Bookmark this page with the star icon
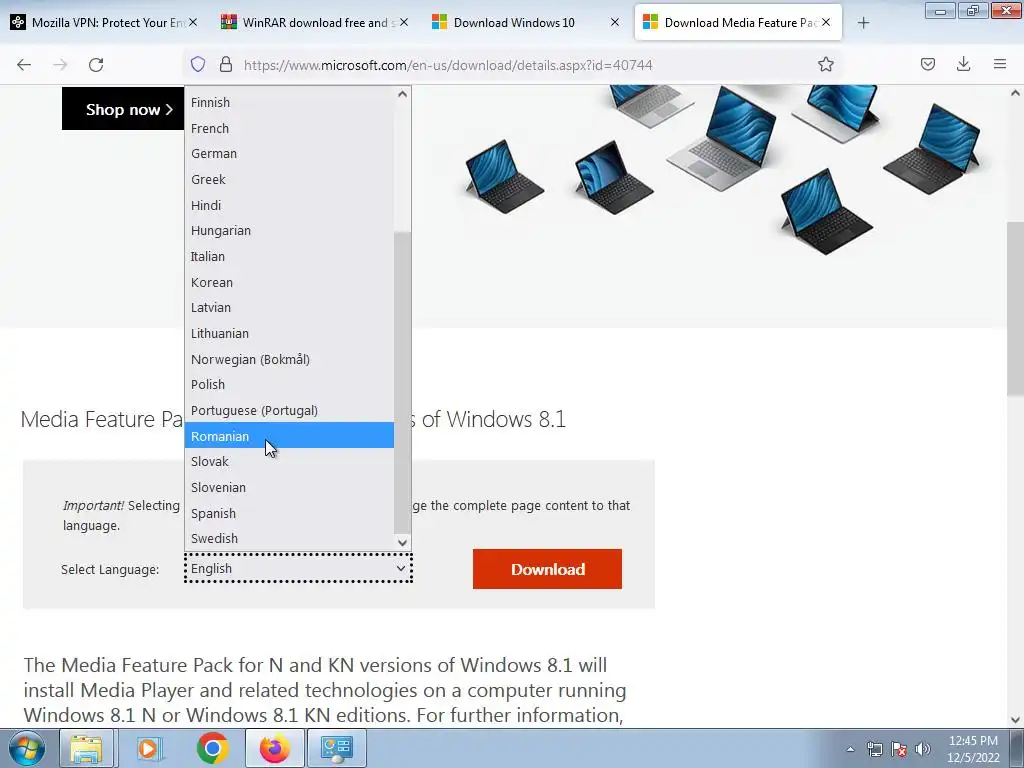 [x=825, y=64]
